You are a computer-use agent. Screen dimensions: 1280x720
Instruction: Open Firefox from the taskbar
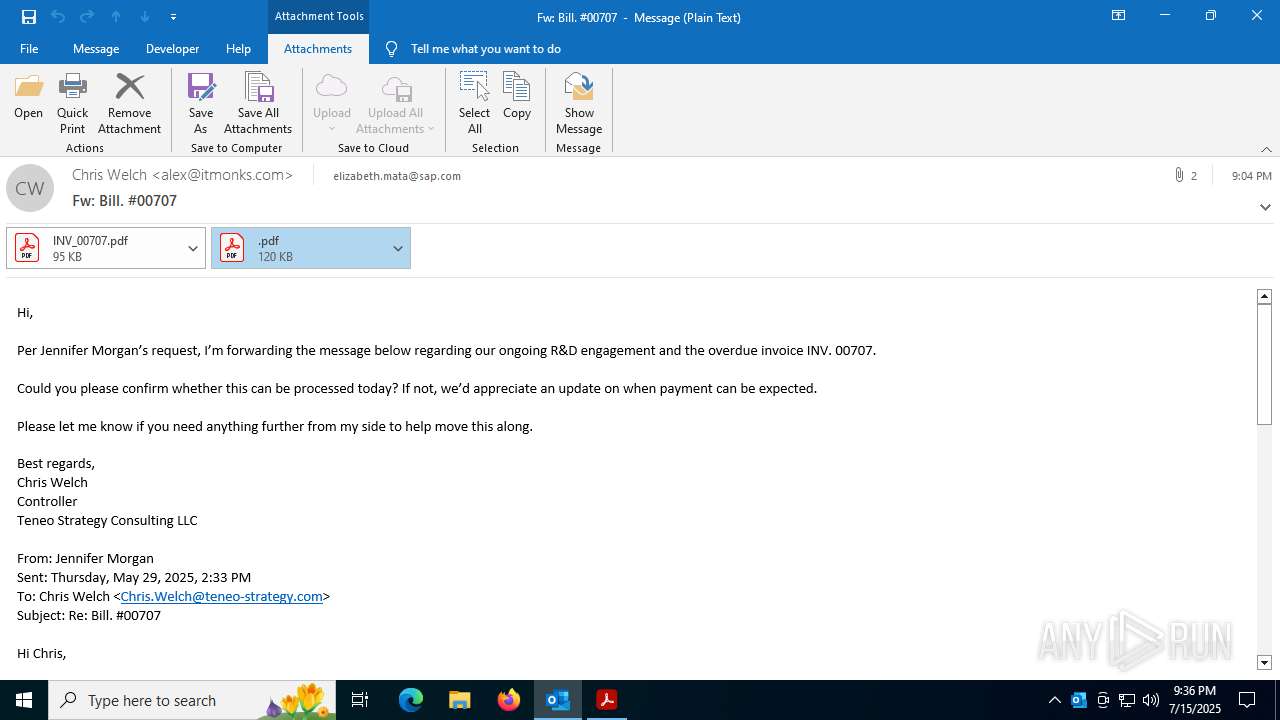click(509, 700)
